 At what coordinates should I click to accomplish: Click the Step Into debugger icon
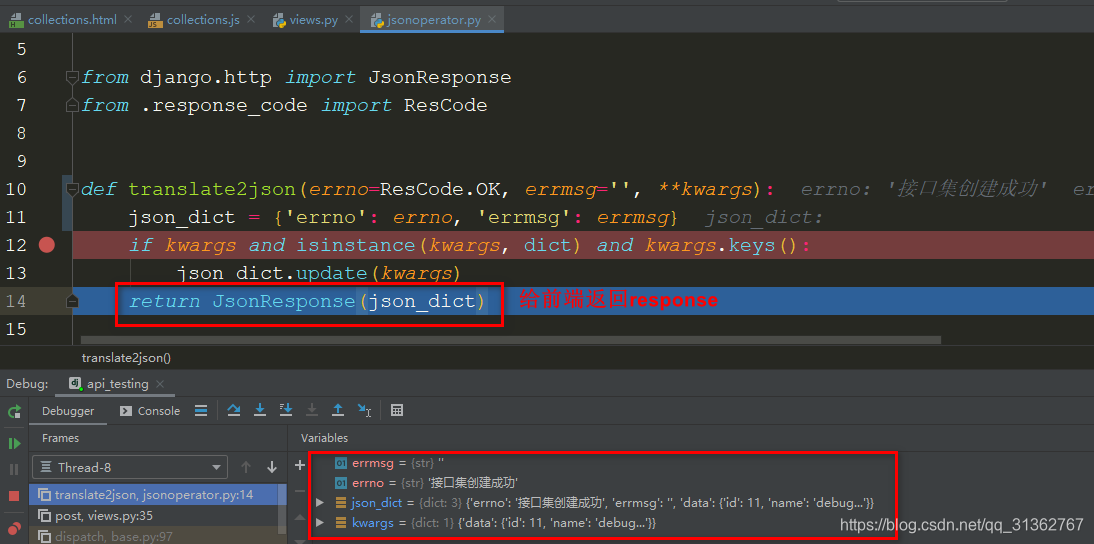pyautogui.click(x=260, y=410)
